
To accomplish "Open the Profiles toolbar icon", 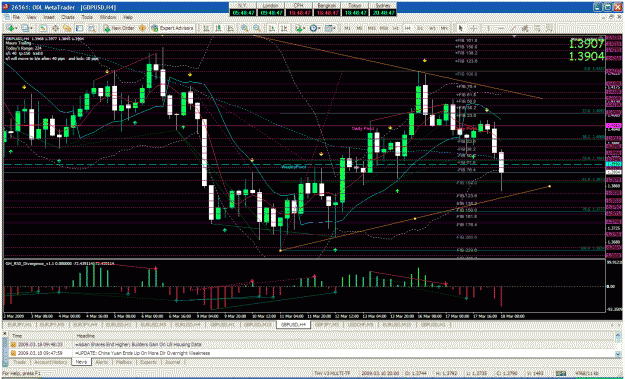I will pyautogui.click(x=25, y=28).
